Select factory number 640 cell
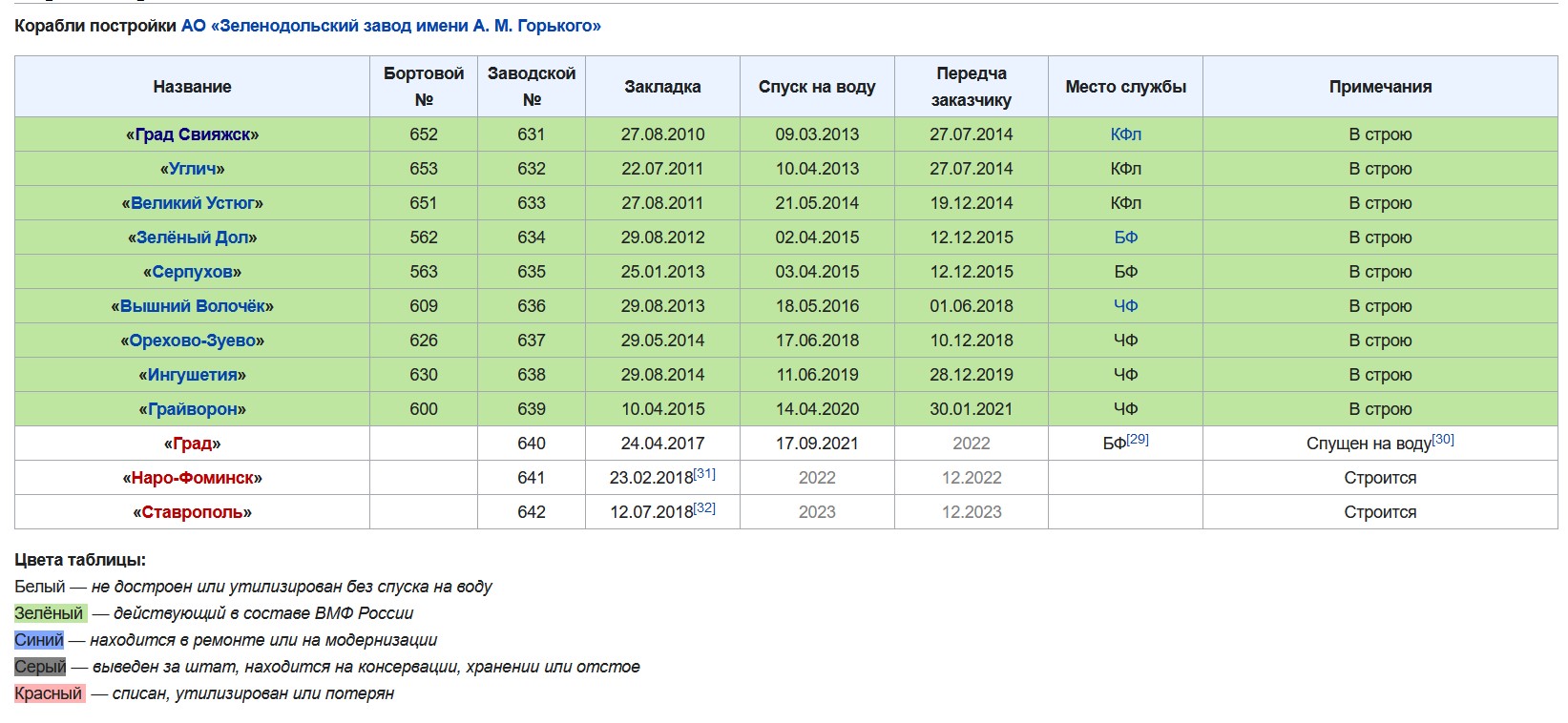The height and width of the screenshot is (723, 1568). point(532,444)
